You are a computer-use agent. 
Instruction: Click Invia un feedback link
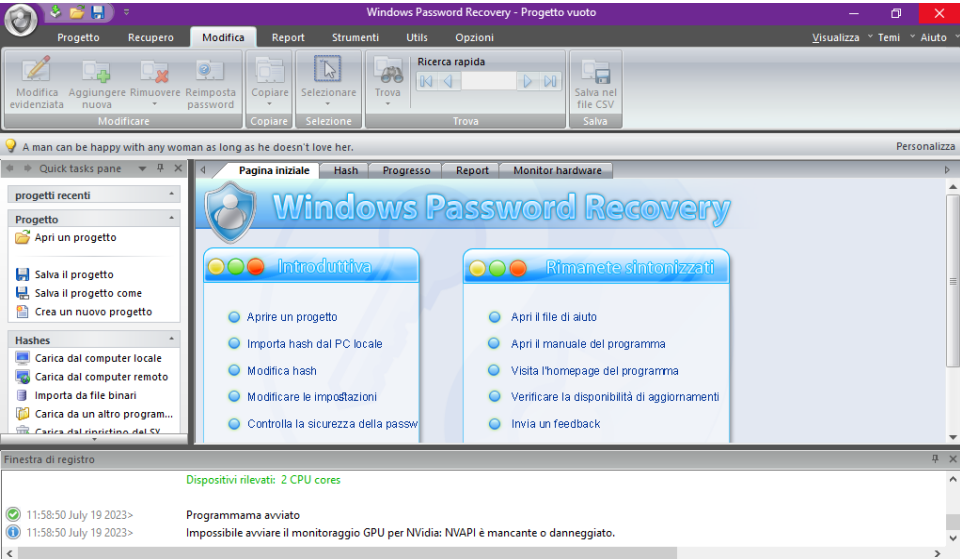pos(555,424)
